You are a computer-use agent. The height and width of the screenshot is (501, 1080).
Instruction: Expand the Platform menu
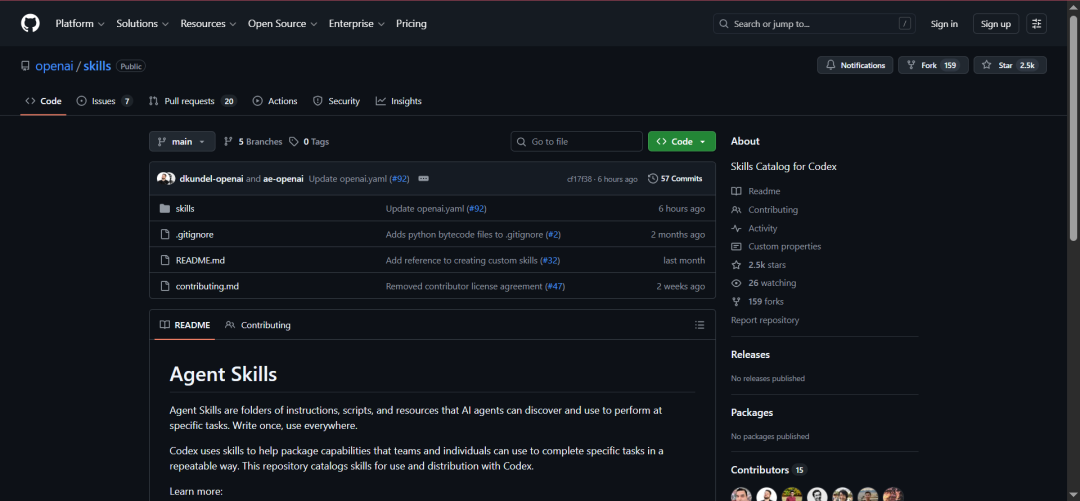(80, 23)
